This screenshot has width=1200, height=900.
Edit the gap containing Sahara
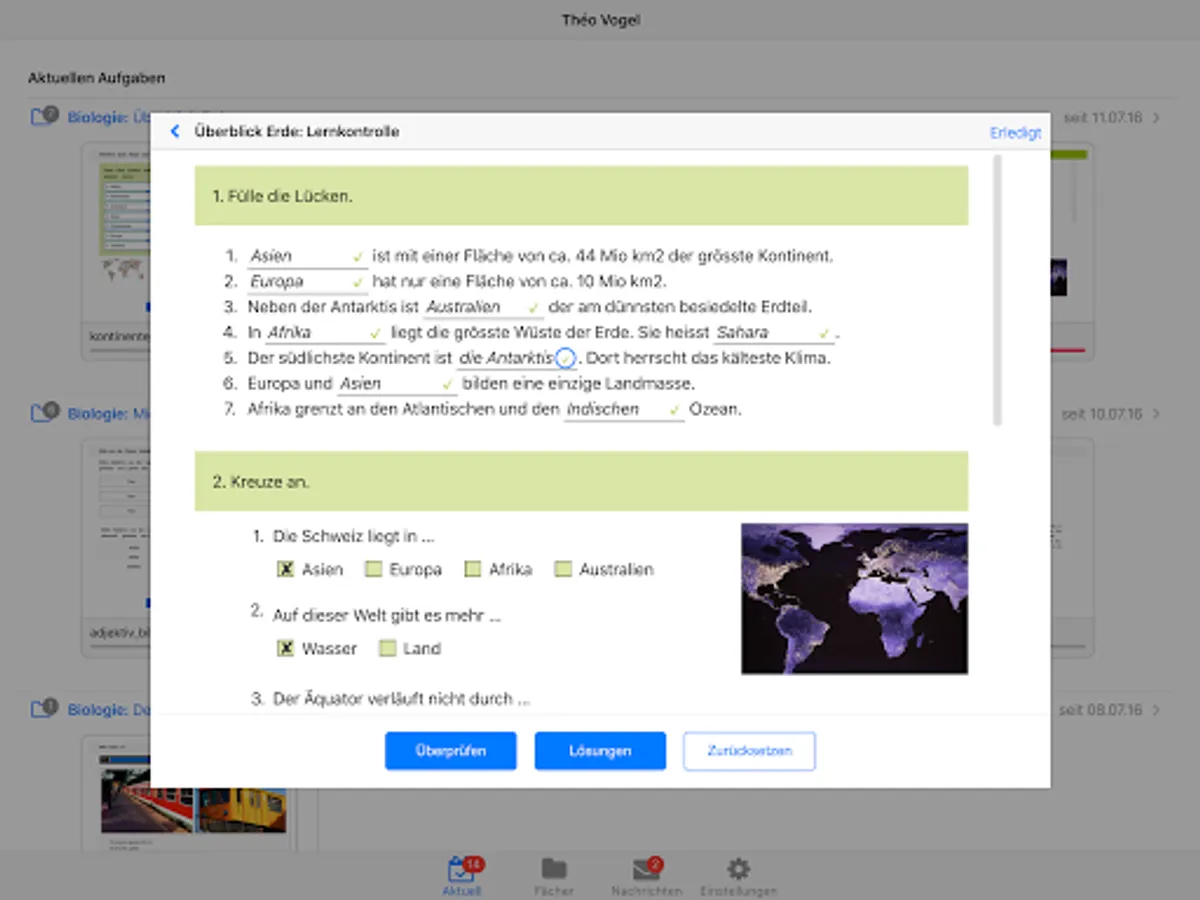[774, 333]
